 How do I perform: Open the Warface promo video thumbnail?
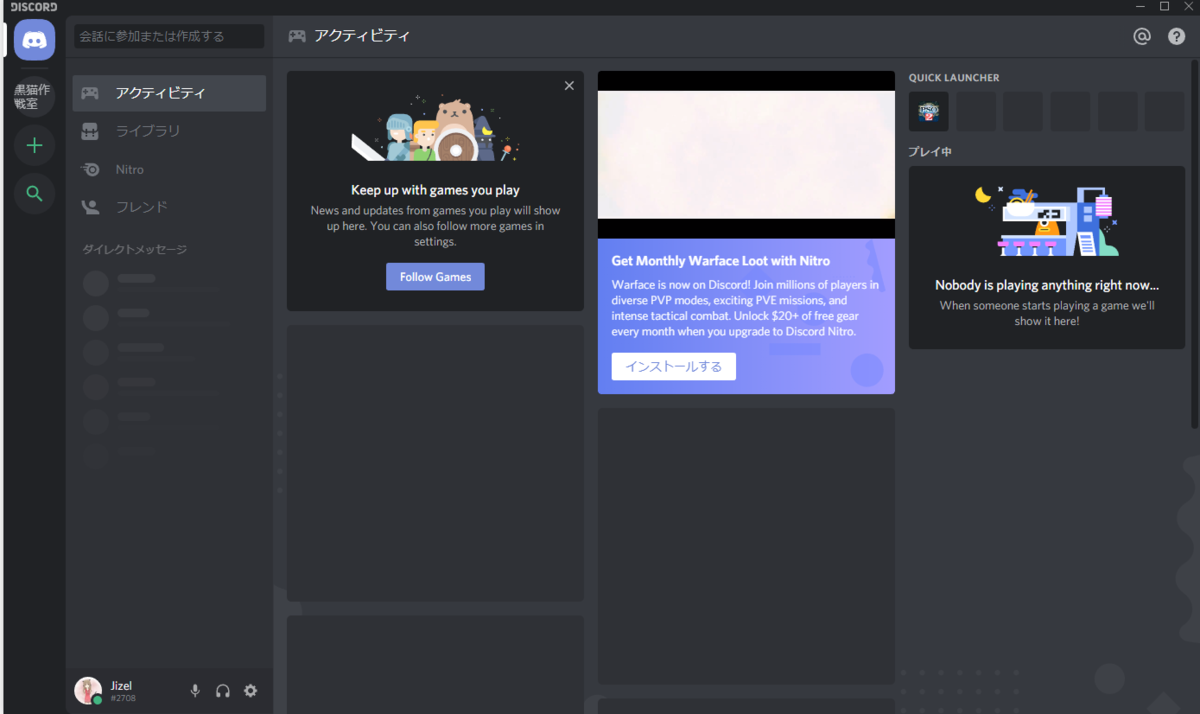point(746,154)
